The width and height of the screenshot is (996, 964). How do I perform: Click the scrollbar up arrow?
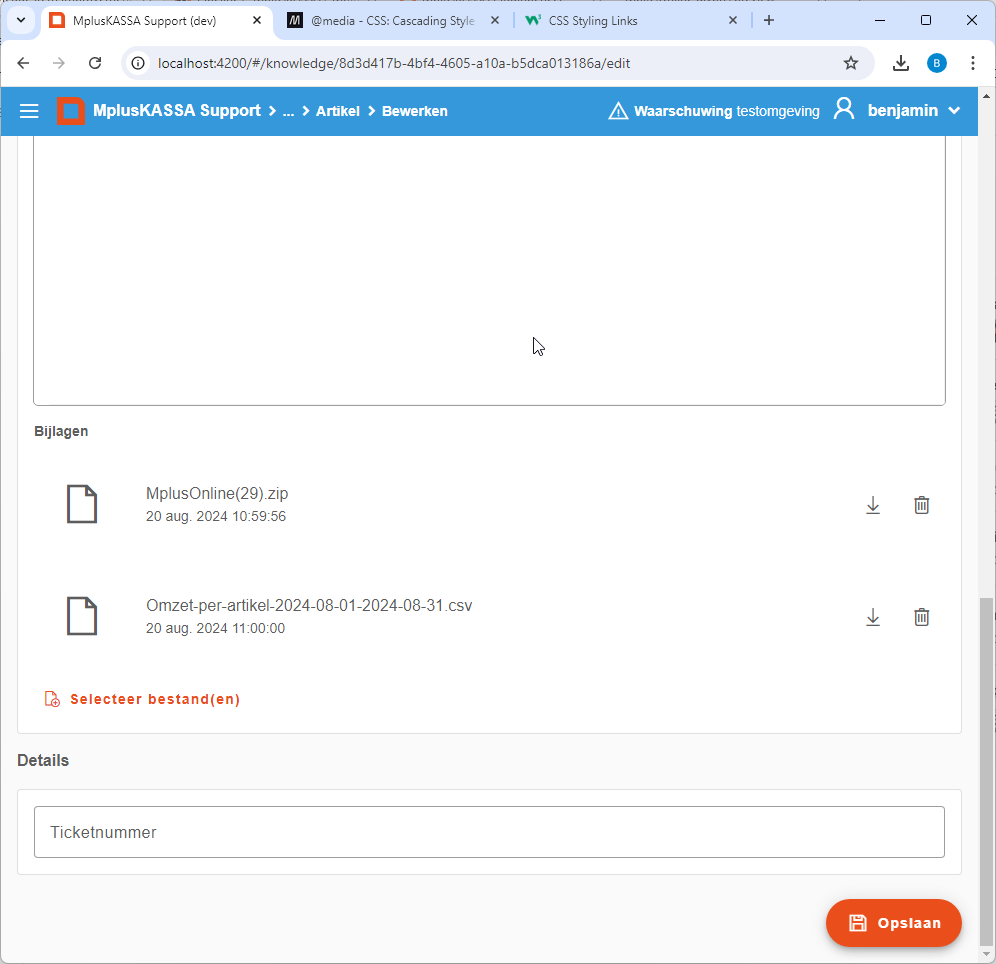(985, 96)
